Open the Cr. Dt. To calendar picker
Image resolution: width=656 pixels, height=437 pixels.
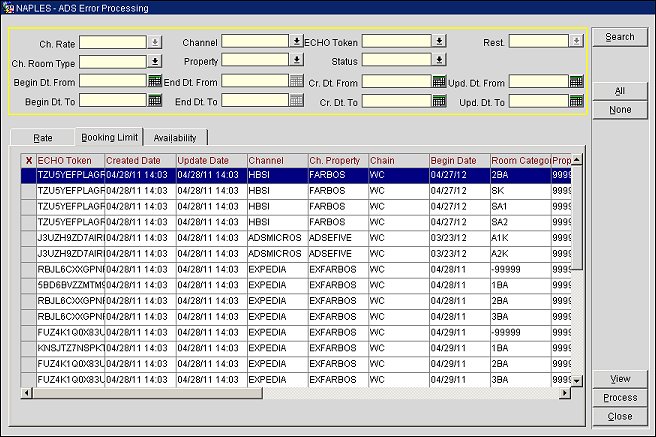(439, 100)
